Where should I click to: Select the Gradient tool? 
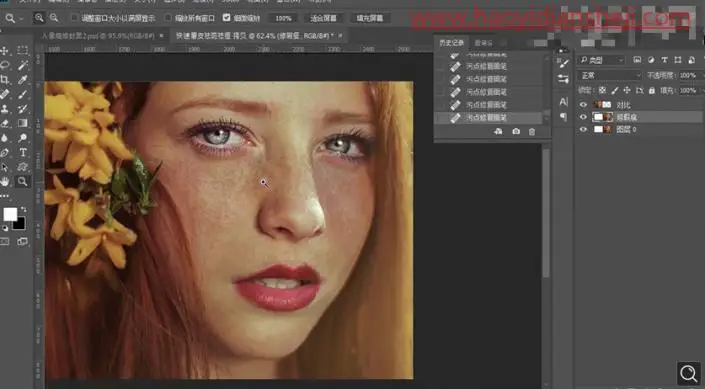pyautogui.click(x=22, y=123)
